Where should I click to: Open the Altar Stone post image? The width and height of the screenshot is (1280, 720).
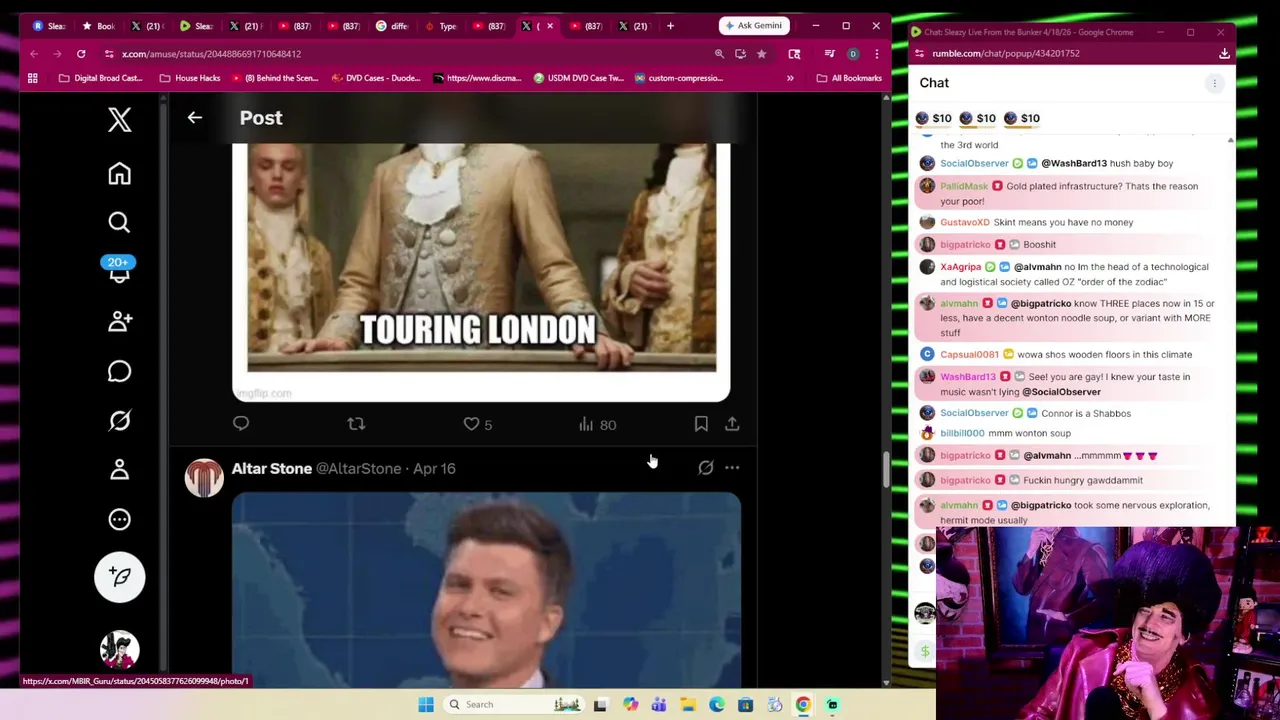(486, 589)
